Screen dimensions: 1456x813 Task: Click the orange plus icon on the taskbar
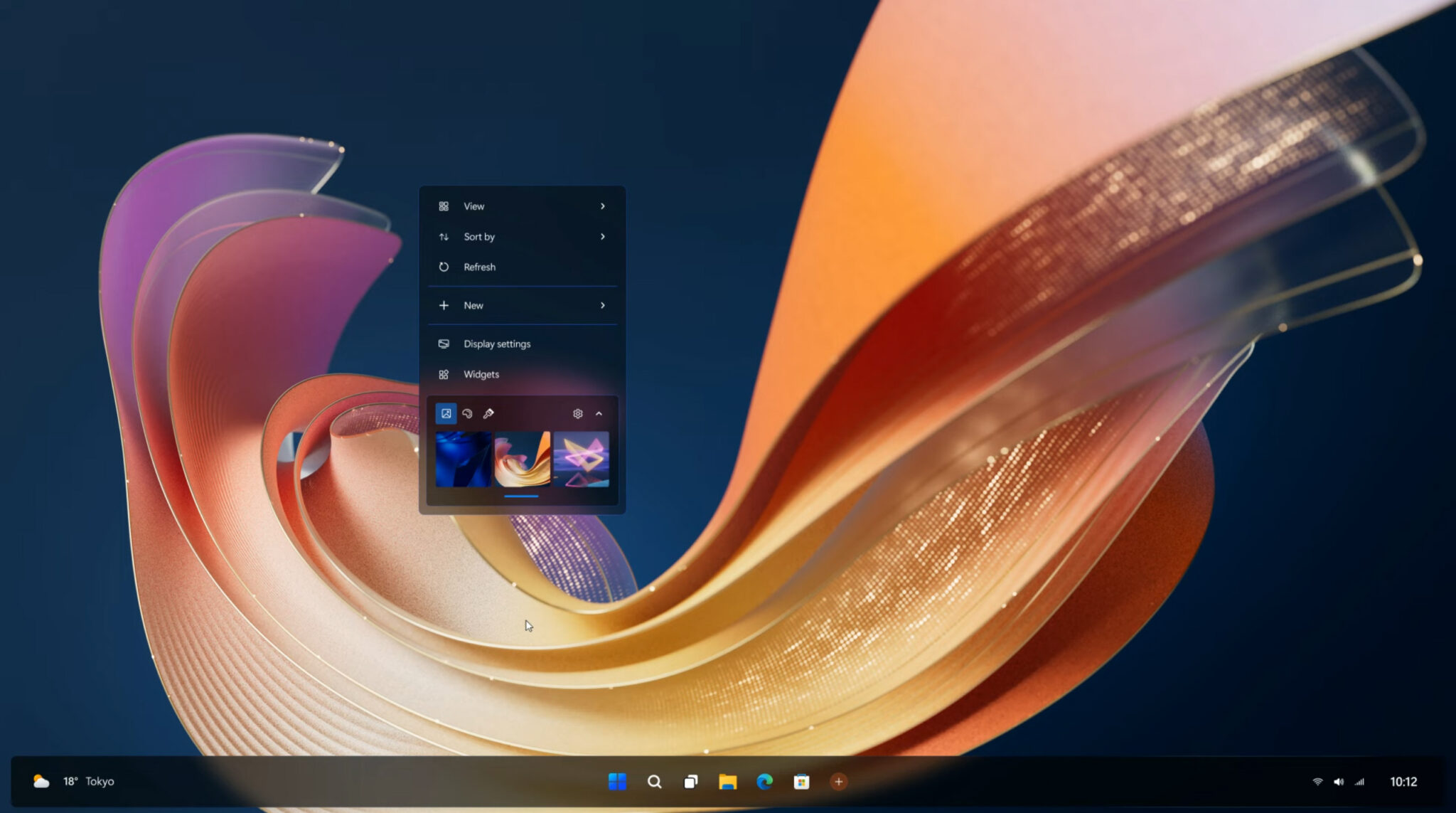click(839, 781)
